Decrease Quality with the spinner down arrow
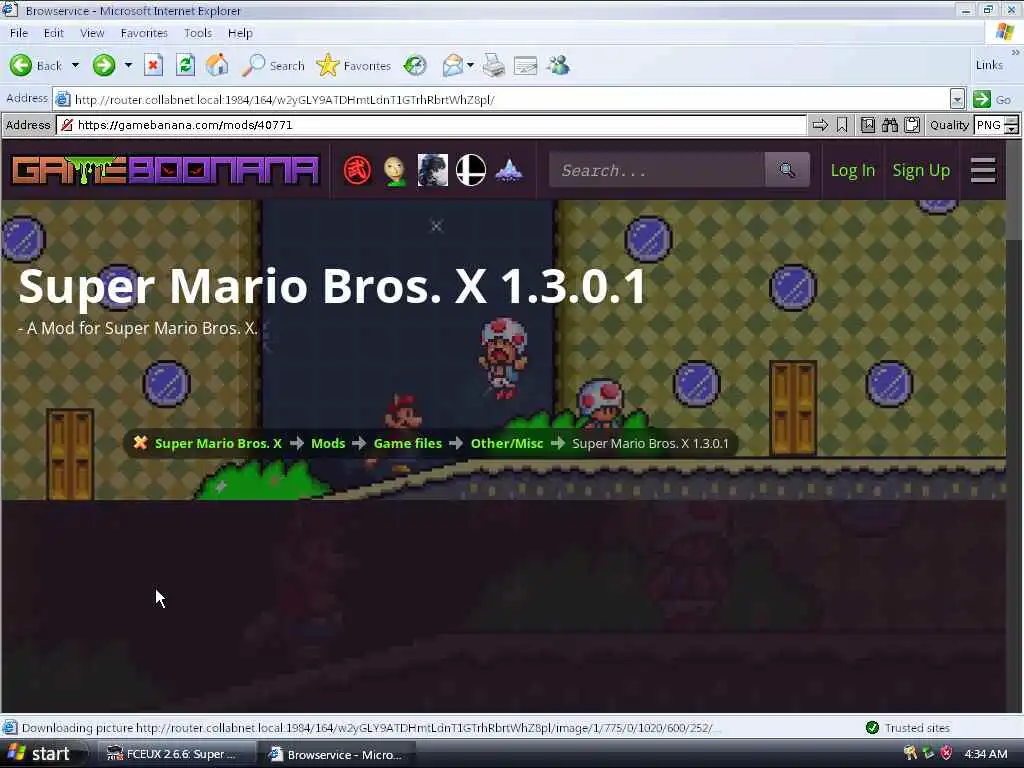This screenshot has height=768, width=1024. click(x=1011, y=129)
